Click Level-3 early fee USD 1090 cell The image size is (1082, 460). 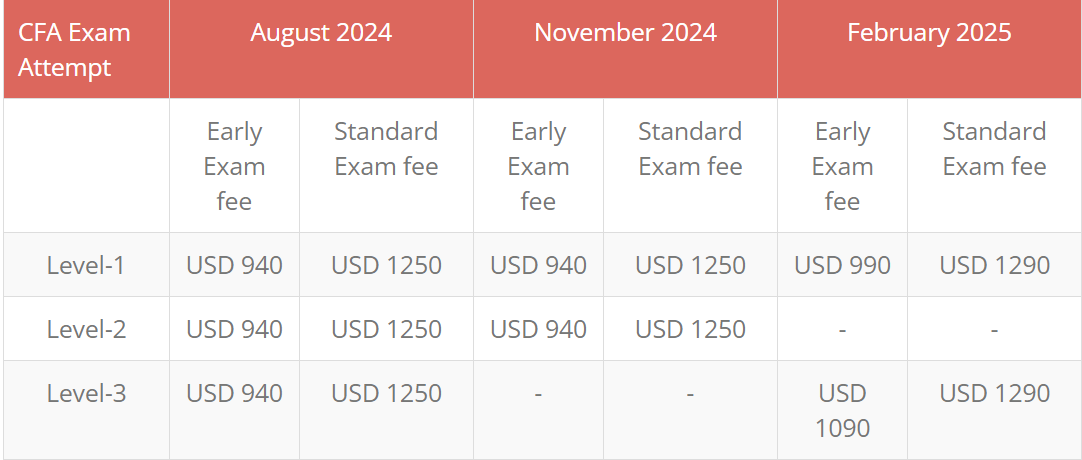pyautogui.click(x=843, y=410)
